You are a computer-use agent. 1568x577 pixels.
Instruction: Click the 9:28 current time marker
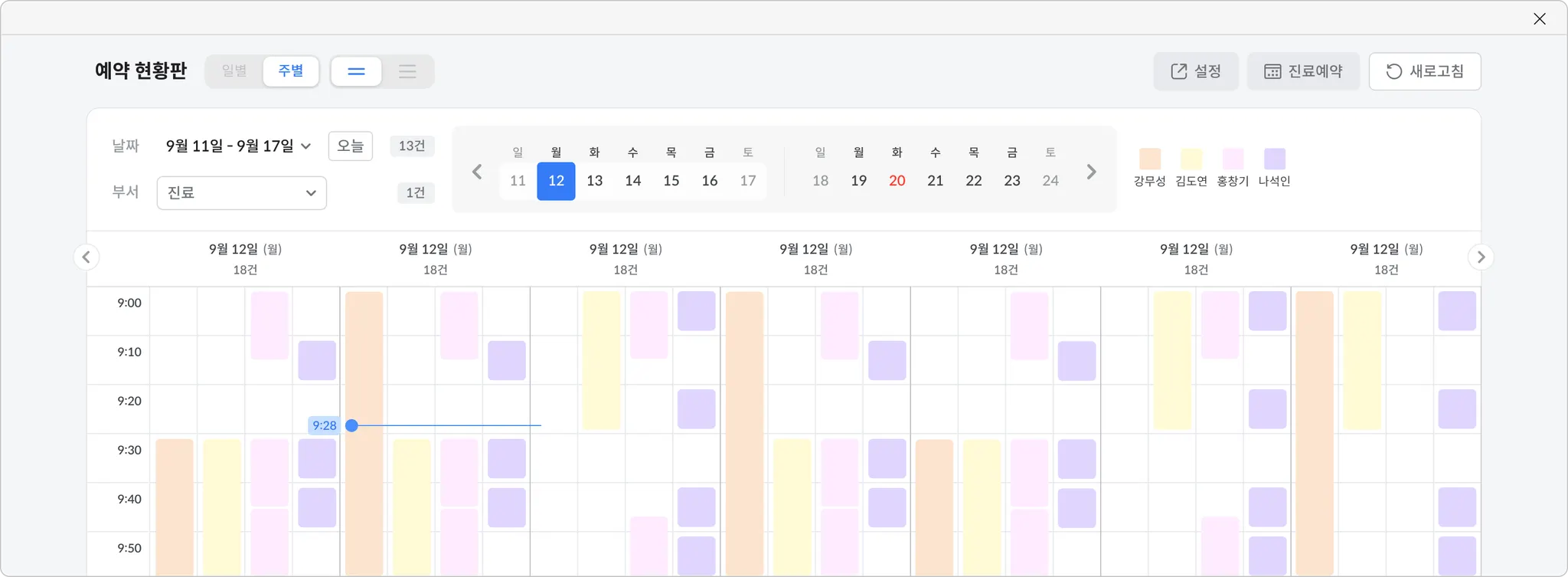click(x=325, y=425)
